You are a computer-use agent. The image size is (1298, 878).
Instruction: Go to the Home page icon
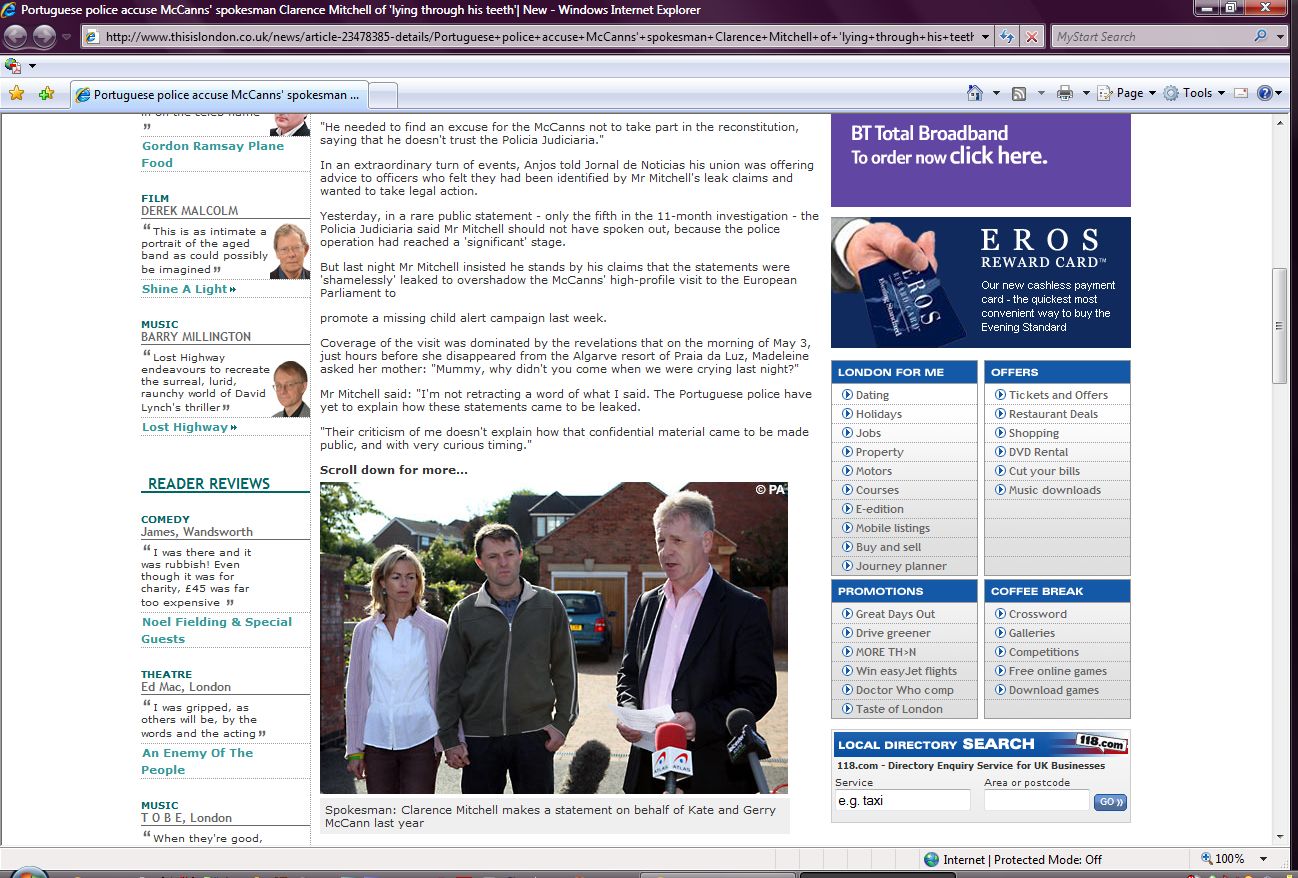click(975, 93)
